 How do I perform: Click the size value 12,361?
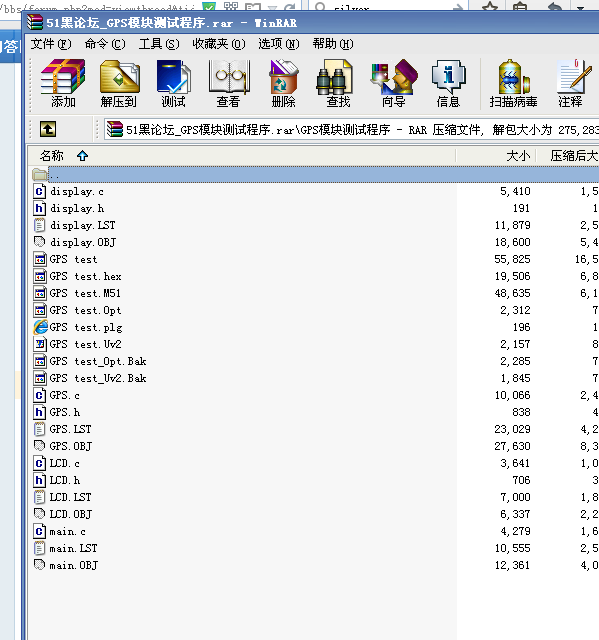pyautogui.click(x=512, y=566)
